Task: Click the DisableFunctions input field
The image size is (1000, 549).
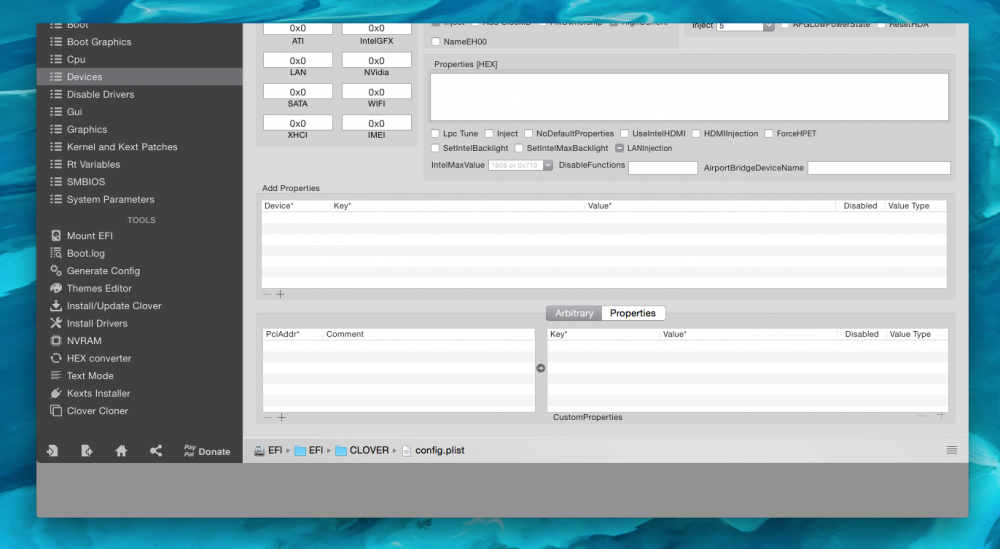Action: [663, 168]
